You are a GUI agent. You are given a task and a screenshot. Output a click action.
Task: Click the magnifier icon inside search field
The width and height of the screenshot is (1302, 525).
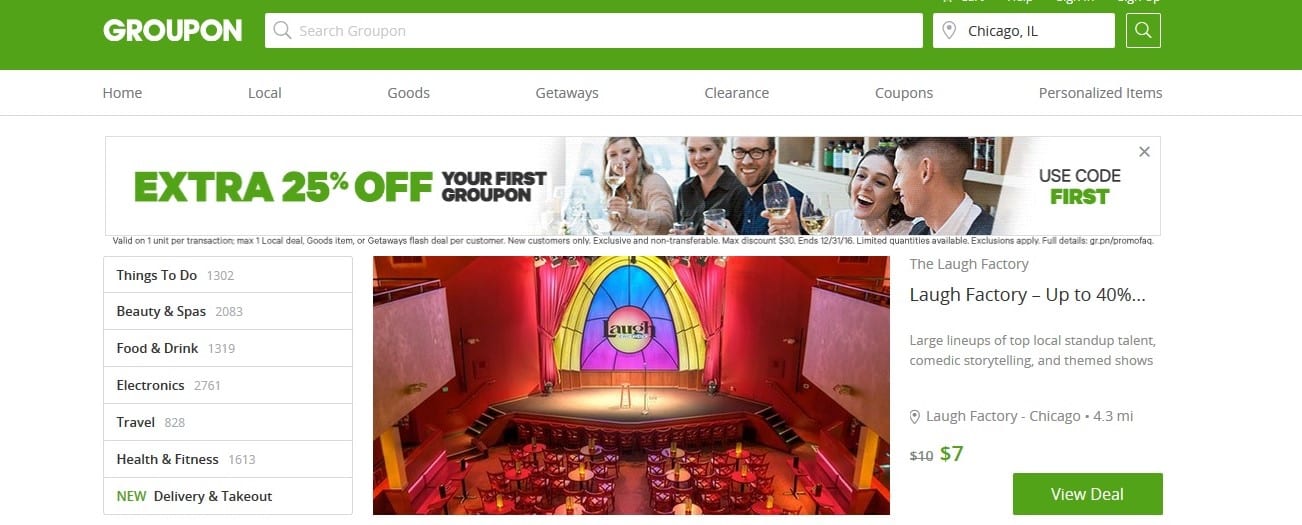pyautogui.click(x=282, y=30)
